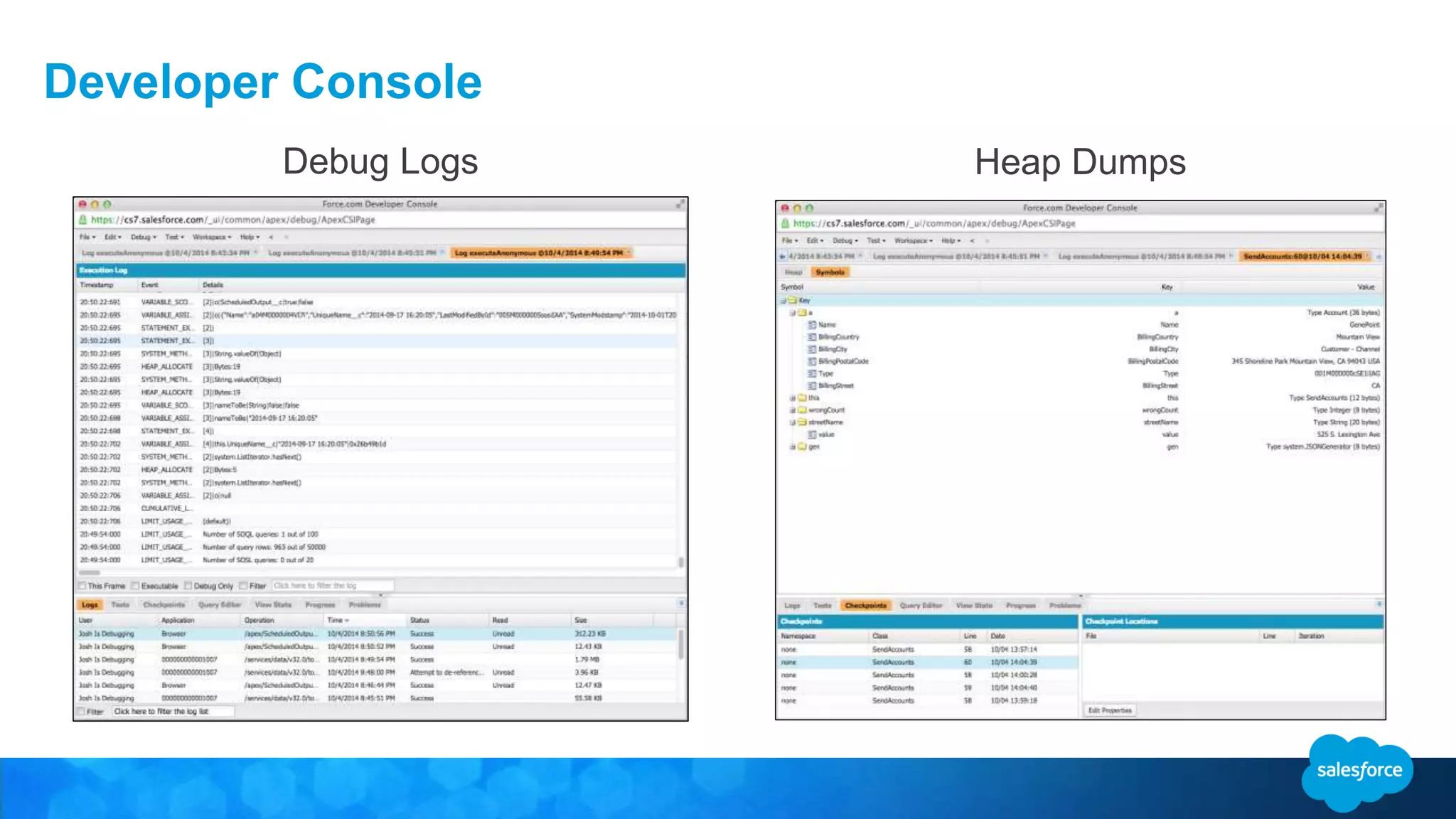Collapse the Key root node
The height and width of the screenshot is (819, 1456).
point(783,301)
